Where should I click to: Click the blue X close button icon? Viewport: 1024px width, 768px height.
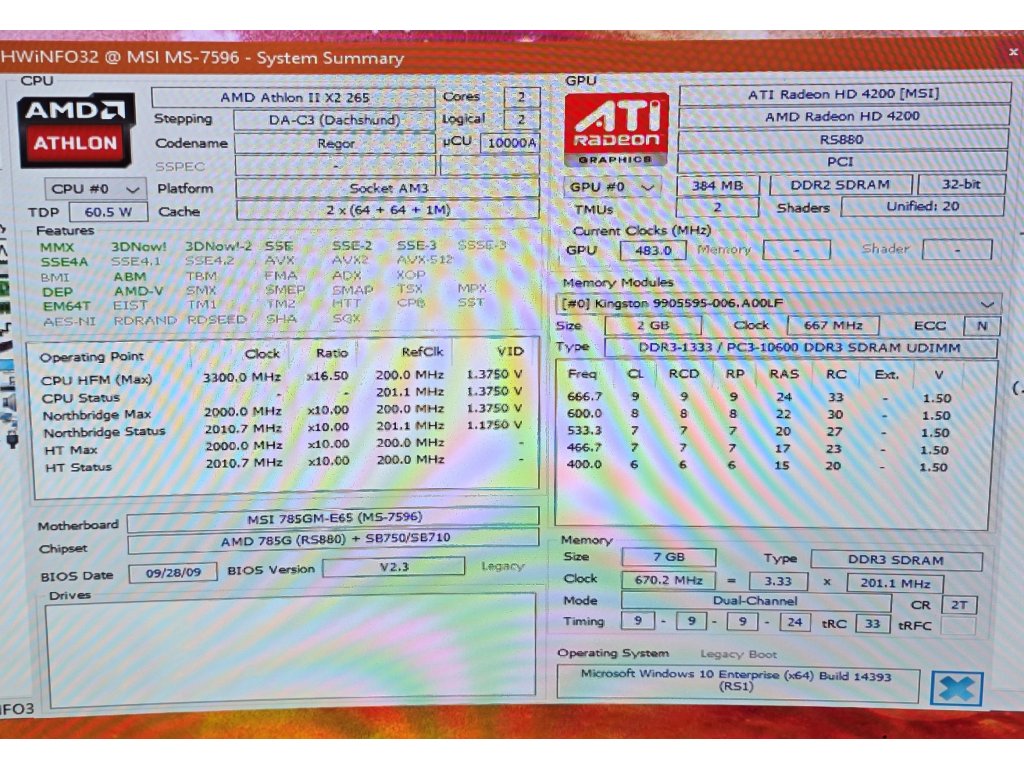click(x=957, y=688)
